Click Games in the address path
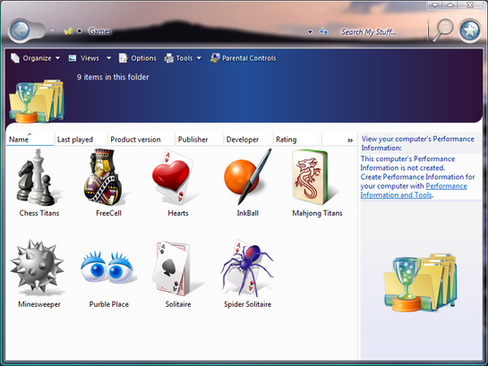The height and width of the screenshot is (366, 488). [100, 31]
